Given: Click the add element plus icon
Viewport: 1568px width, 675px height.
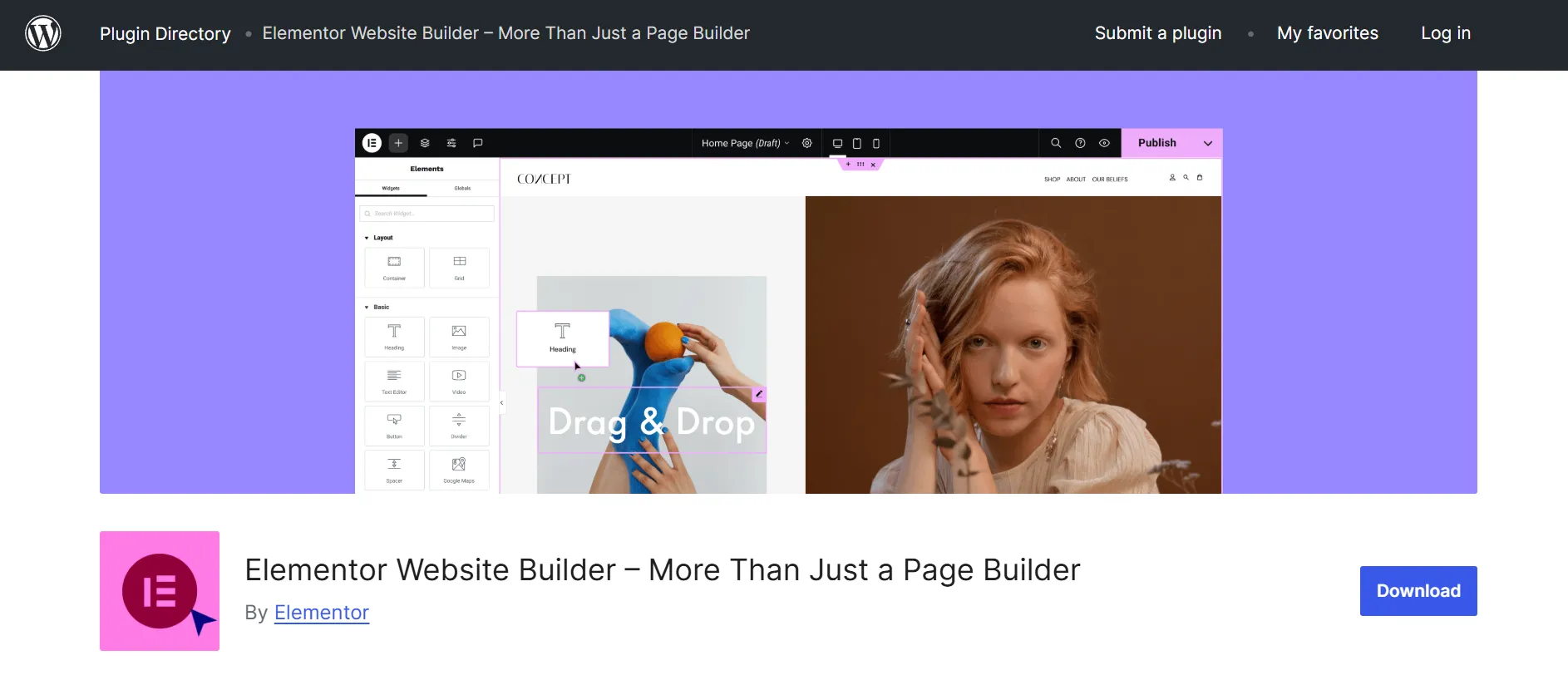Looking at the screenshot, I should click(x=398, y=143).
